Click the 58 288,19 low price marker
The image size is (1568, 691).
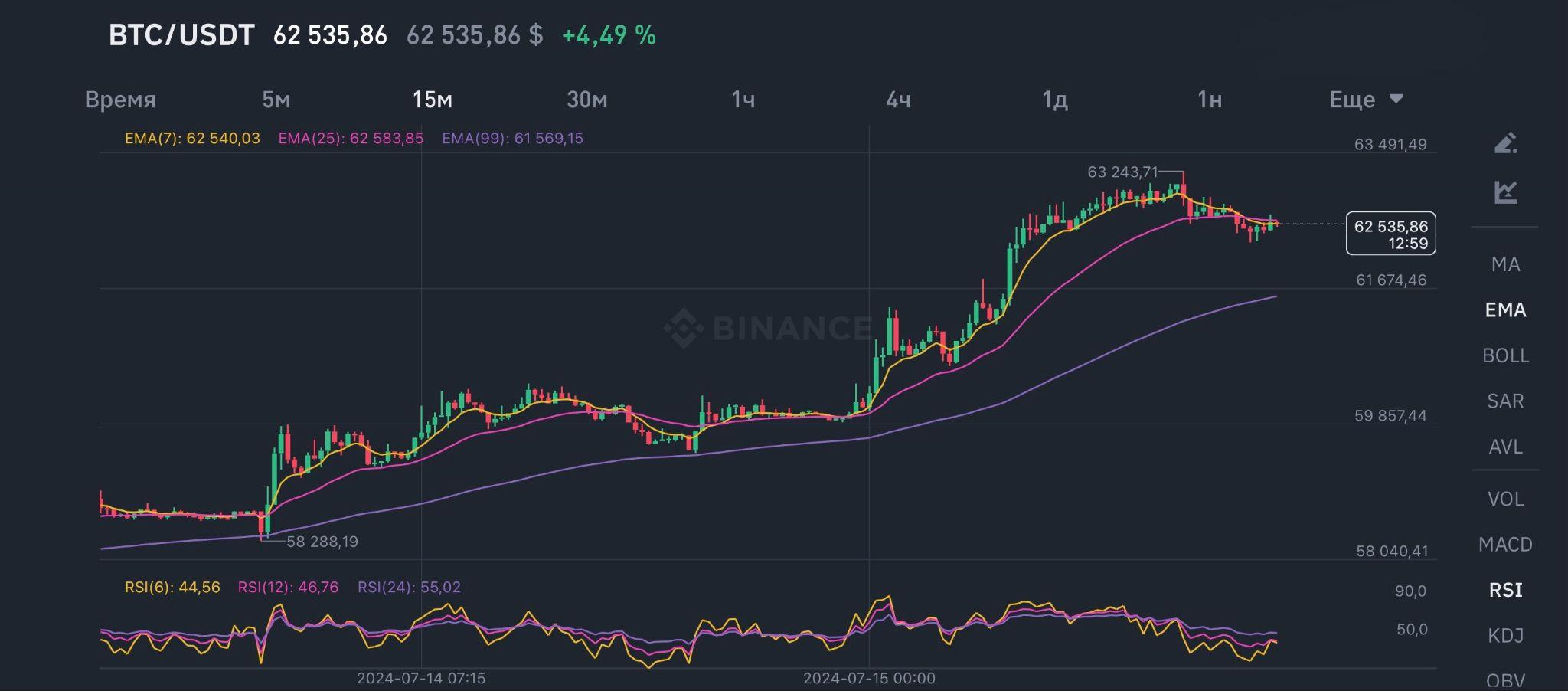322,542
